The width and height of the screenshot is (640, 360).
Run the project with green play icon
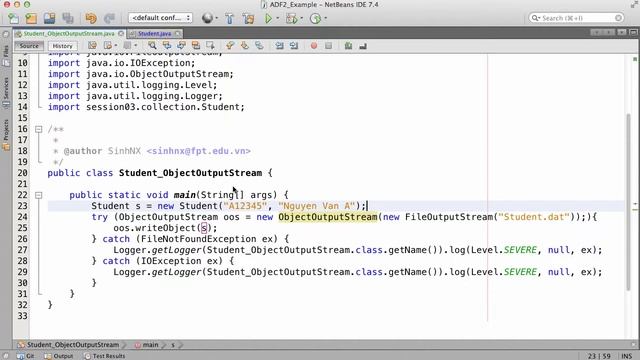268,18
